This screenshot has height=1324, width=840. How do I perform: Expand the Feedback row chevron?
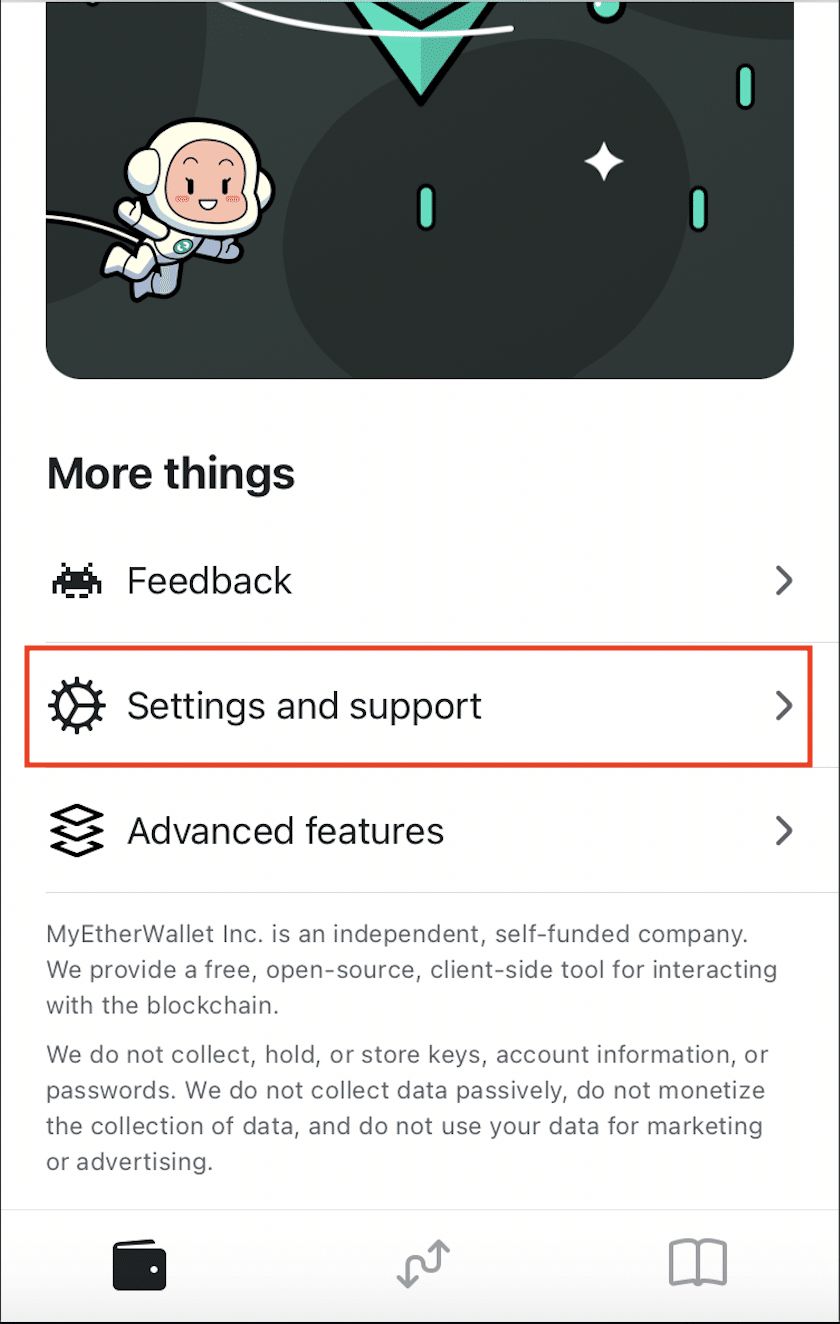point(785,581)
